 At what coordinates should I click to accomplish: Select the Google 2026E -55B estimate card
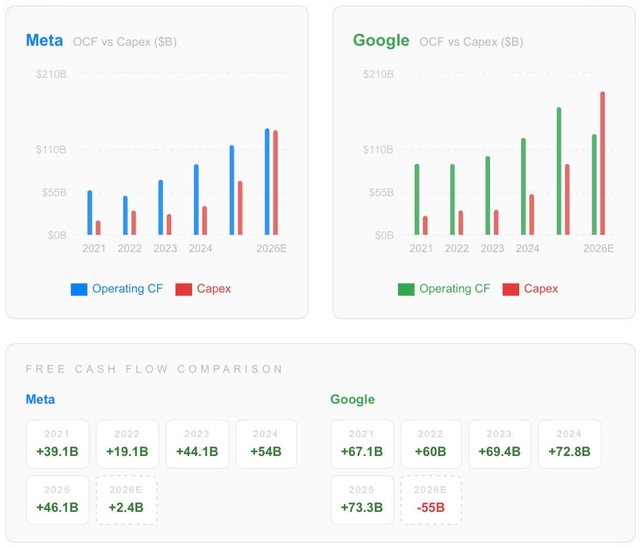[431, 500]
